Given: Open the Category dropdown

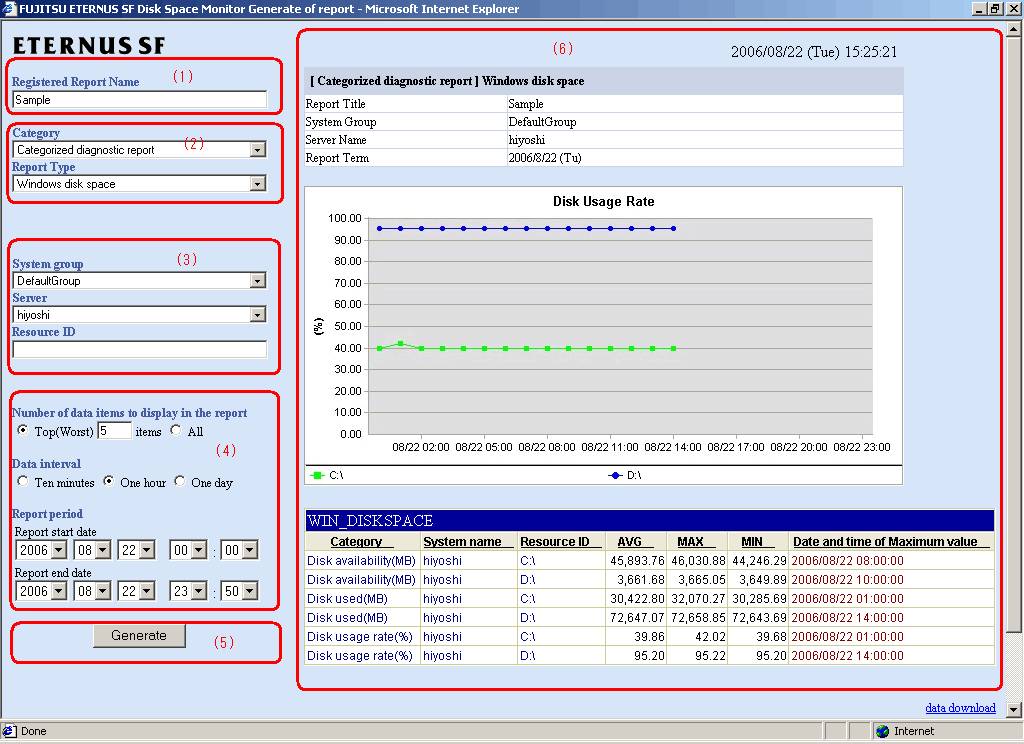Looking at the screenshot, I should [258, 150].
